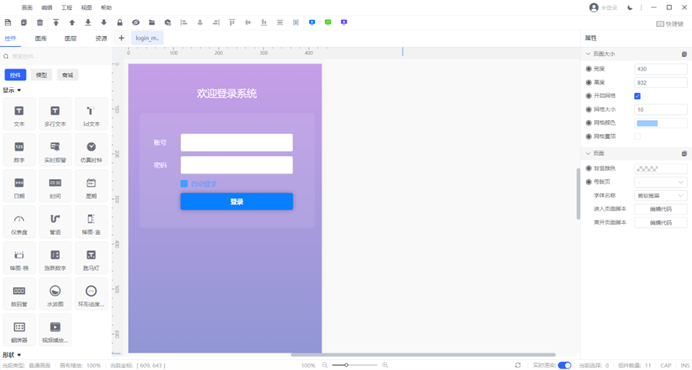This screenshot has height=370, width=692.
Task: Select the 仪表盘 gauge widget
Action: [x=19, y=222]
